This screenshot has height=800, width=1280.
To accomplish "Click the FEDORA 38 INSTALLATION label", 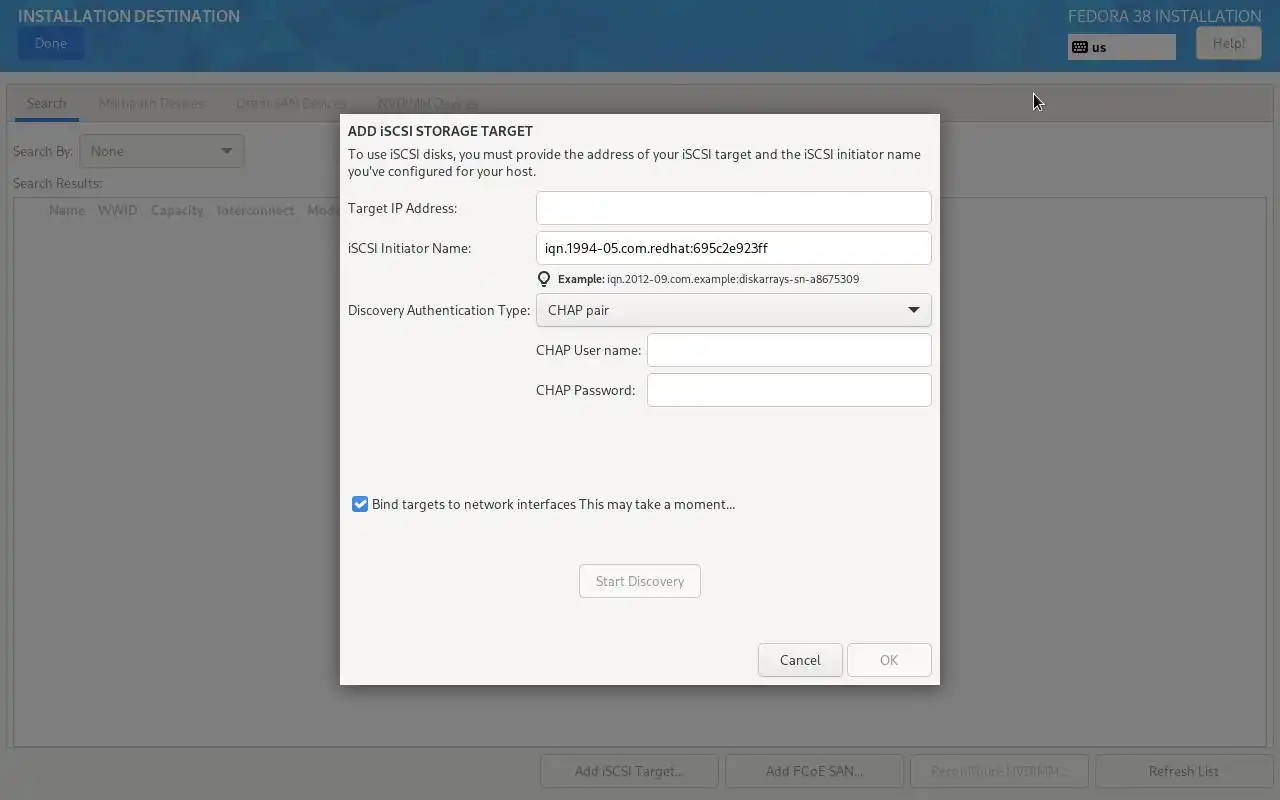I will coord(1165,16).
